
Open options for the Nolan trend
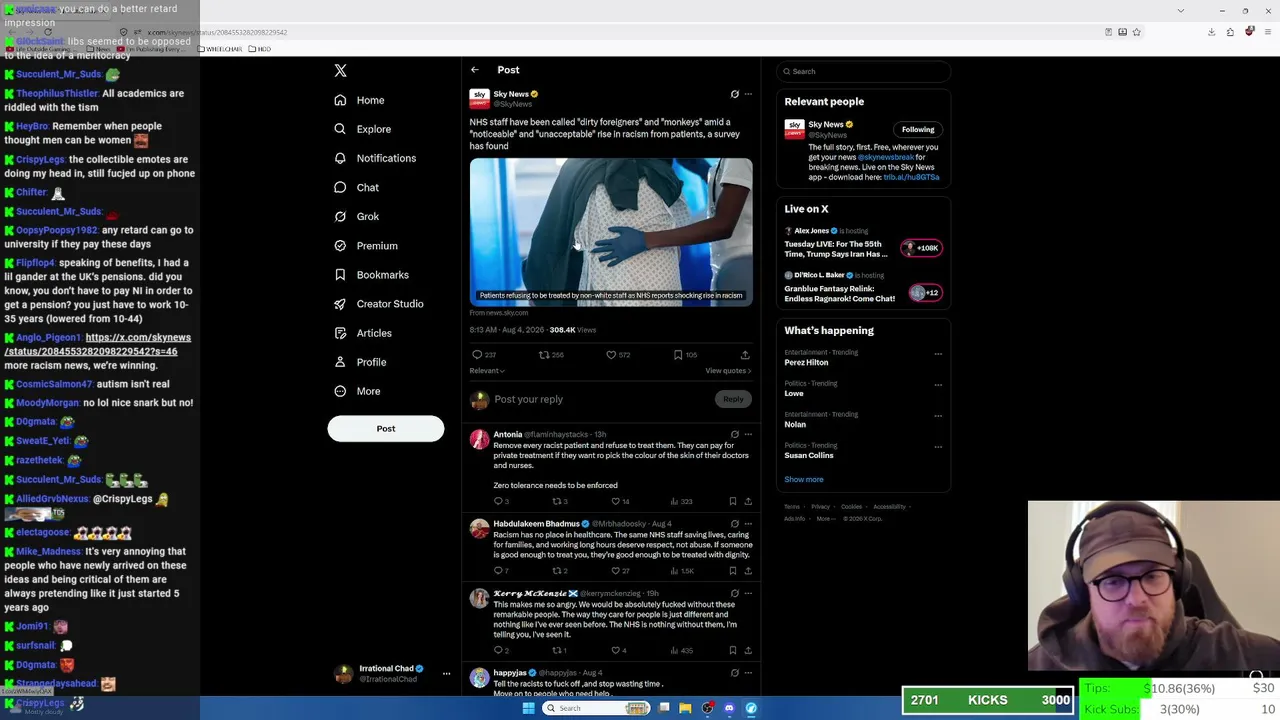(x=938, y=416)
